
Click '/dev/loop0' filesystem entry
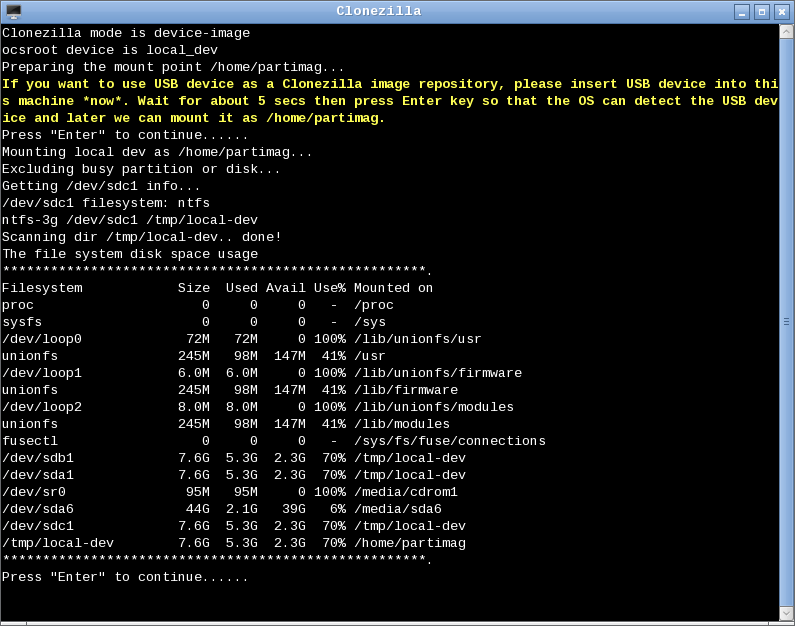tap(42, 339)
